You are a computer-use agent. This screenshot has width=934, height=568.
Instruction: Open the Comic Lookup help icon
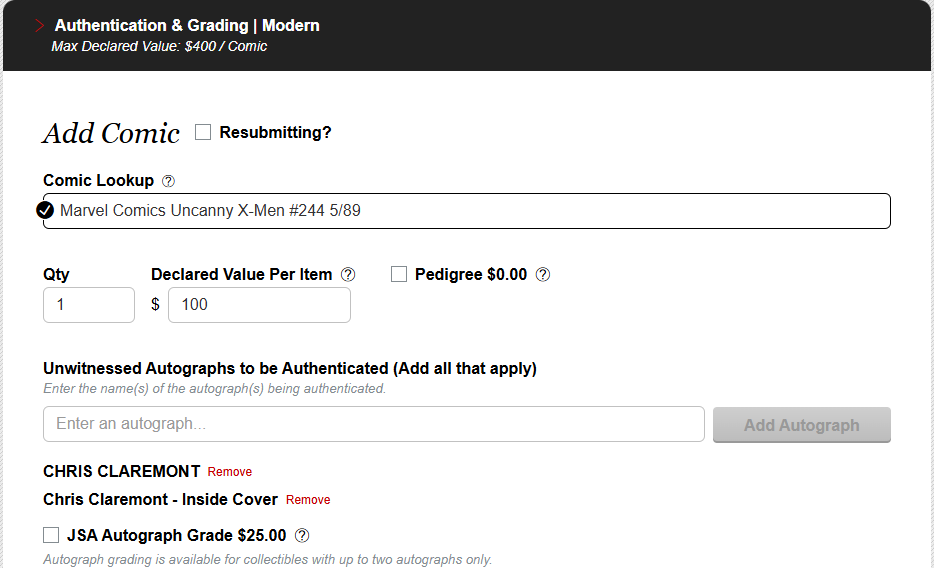[x=168, y=181]
